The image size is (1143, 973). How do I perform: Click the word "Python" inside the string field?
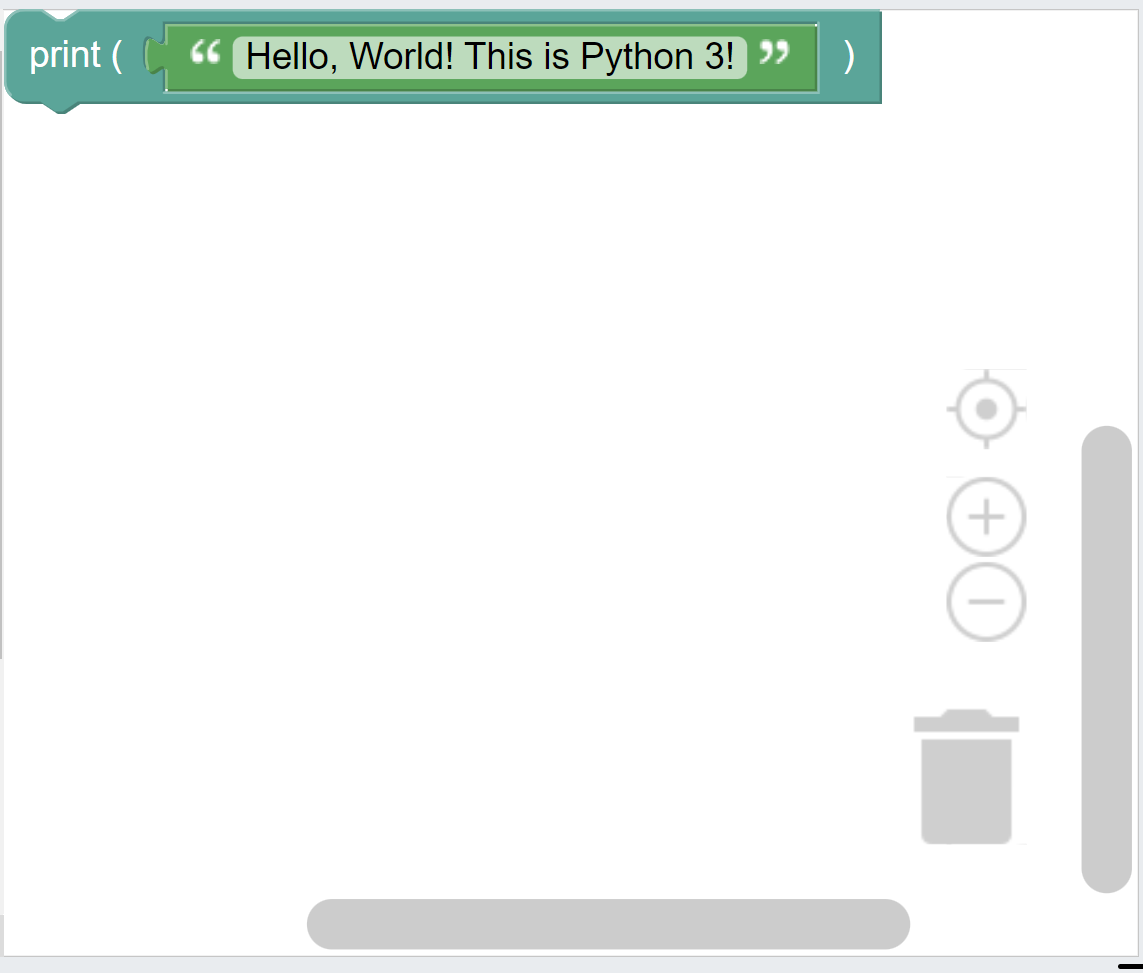pos(636,57)
